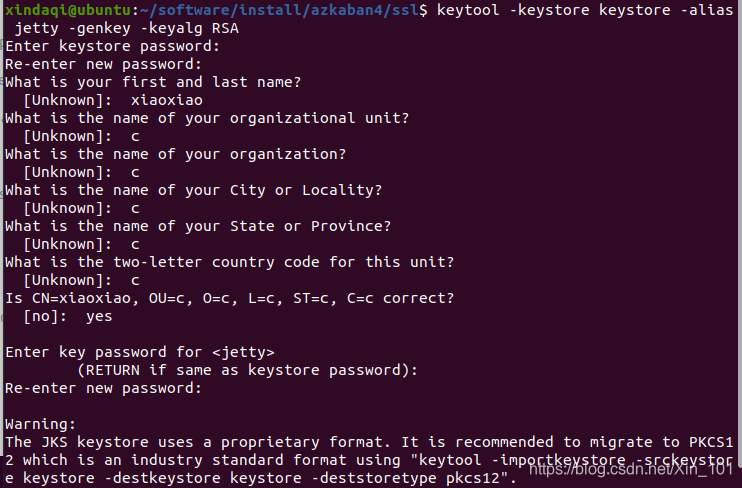Click the xiaoxiao name answer
Viewport: 742px width, 488px height.
(x=167, y=100)
